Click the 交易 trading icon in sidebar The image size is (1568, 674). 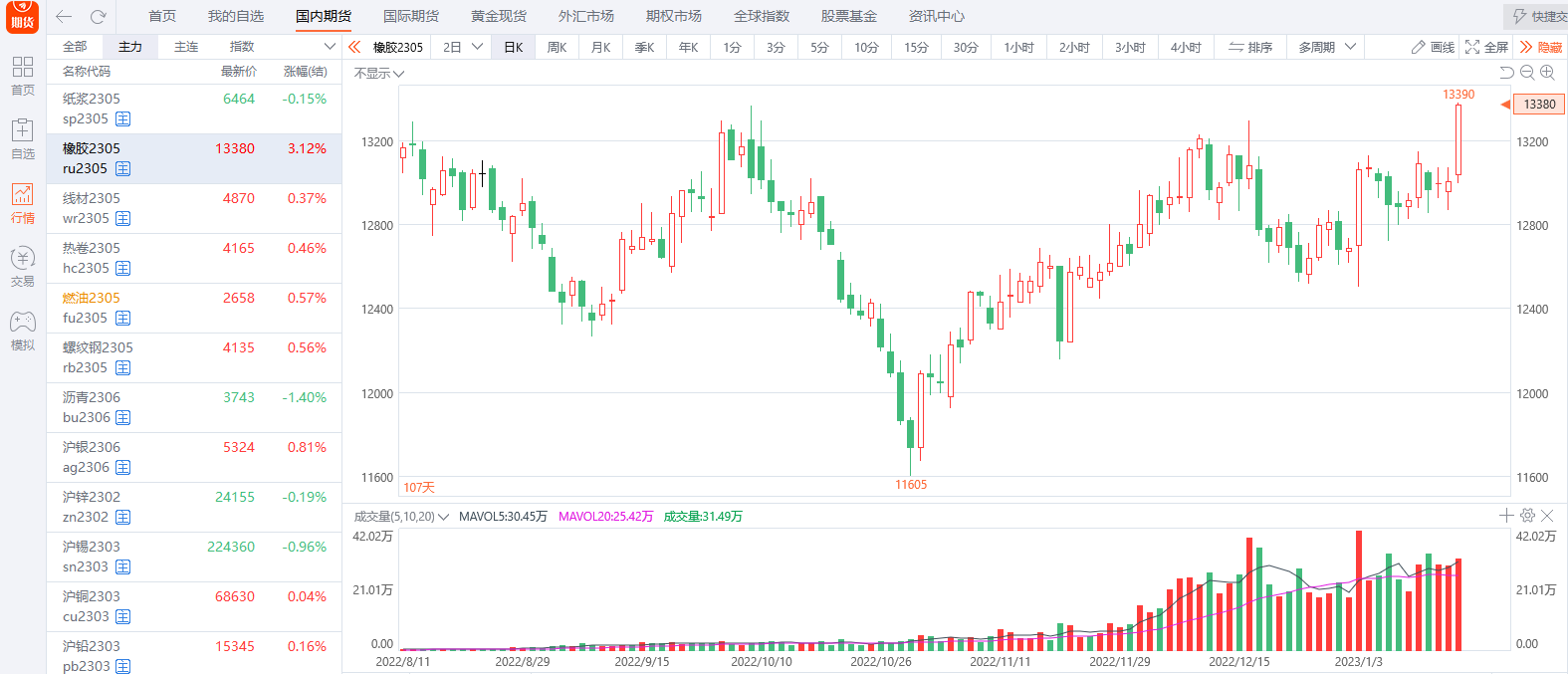(x=22, y=266)
